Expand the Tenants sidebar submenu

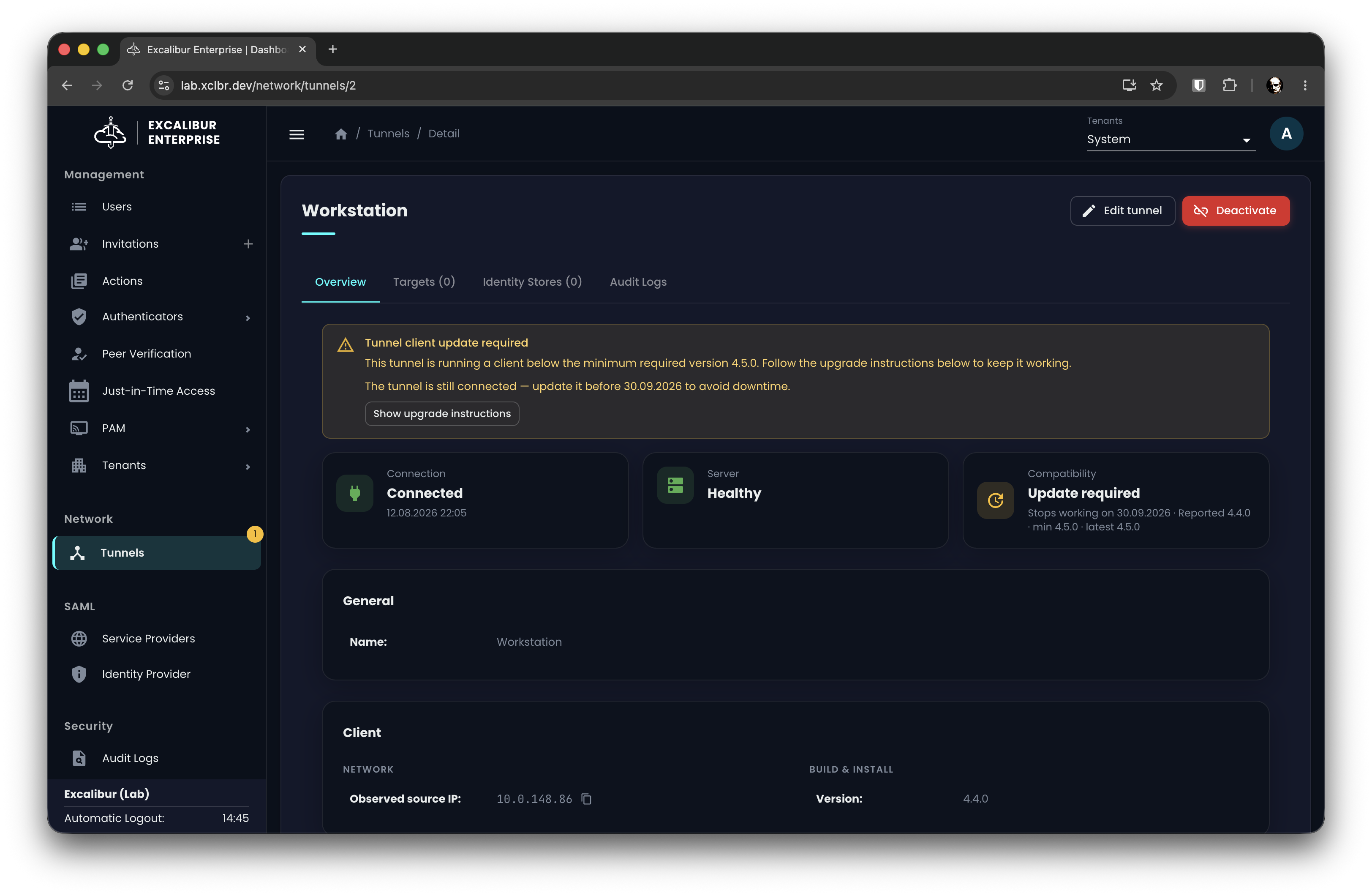(248, 467)
